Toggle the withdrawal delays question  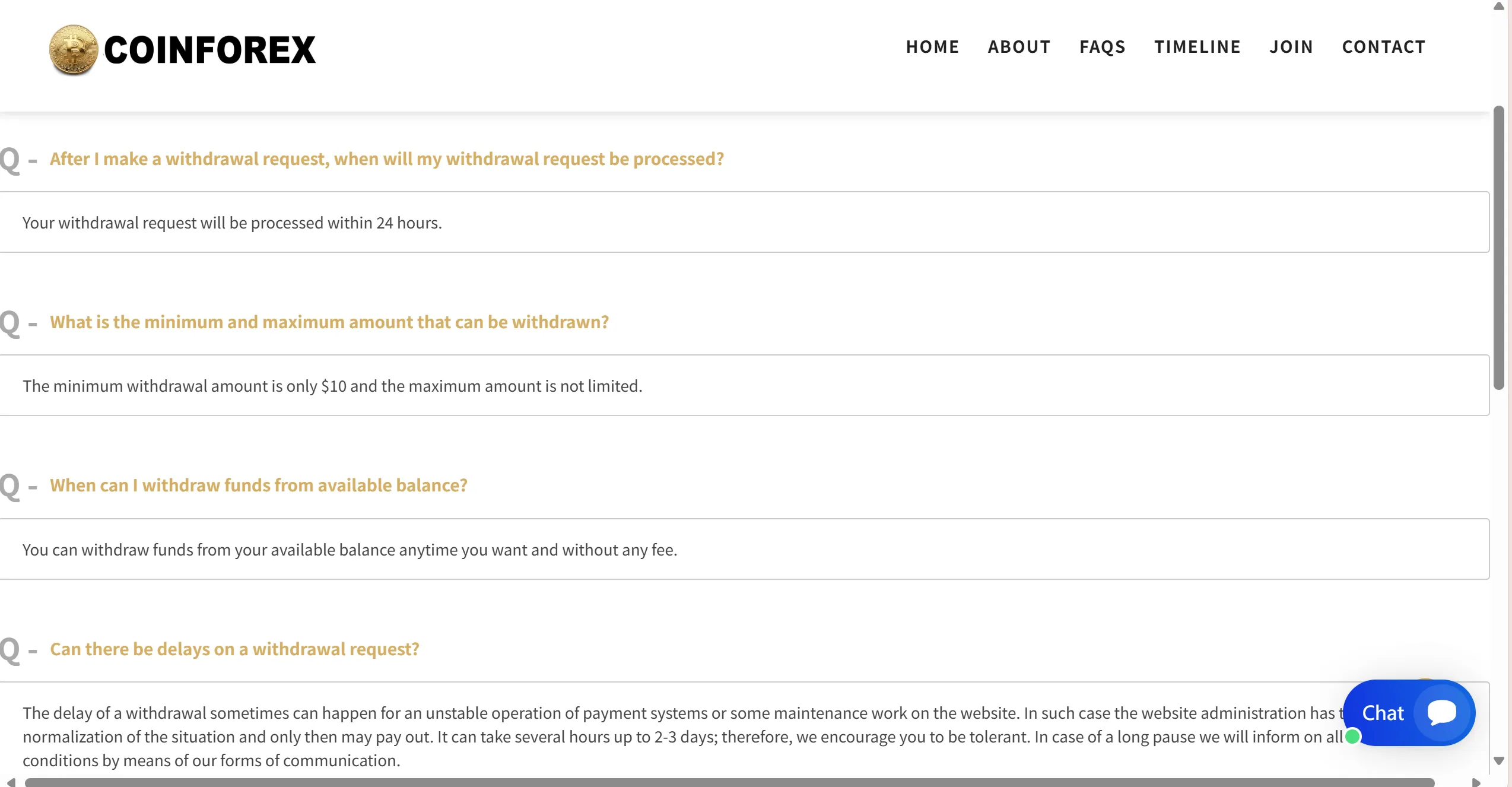[234, 649]
